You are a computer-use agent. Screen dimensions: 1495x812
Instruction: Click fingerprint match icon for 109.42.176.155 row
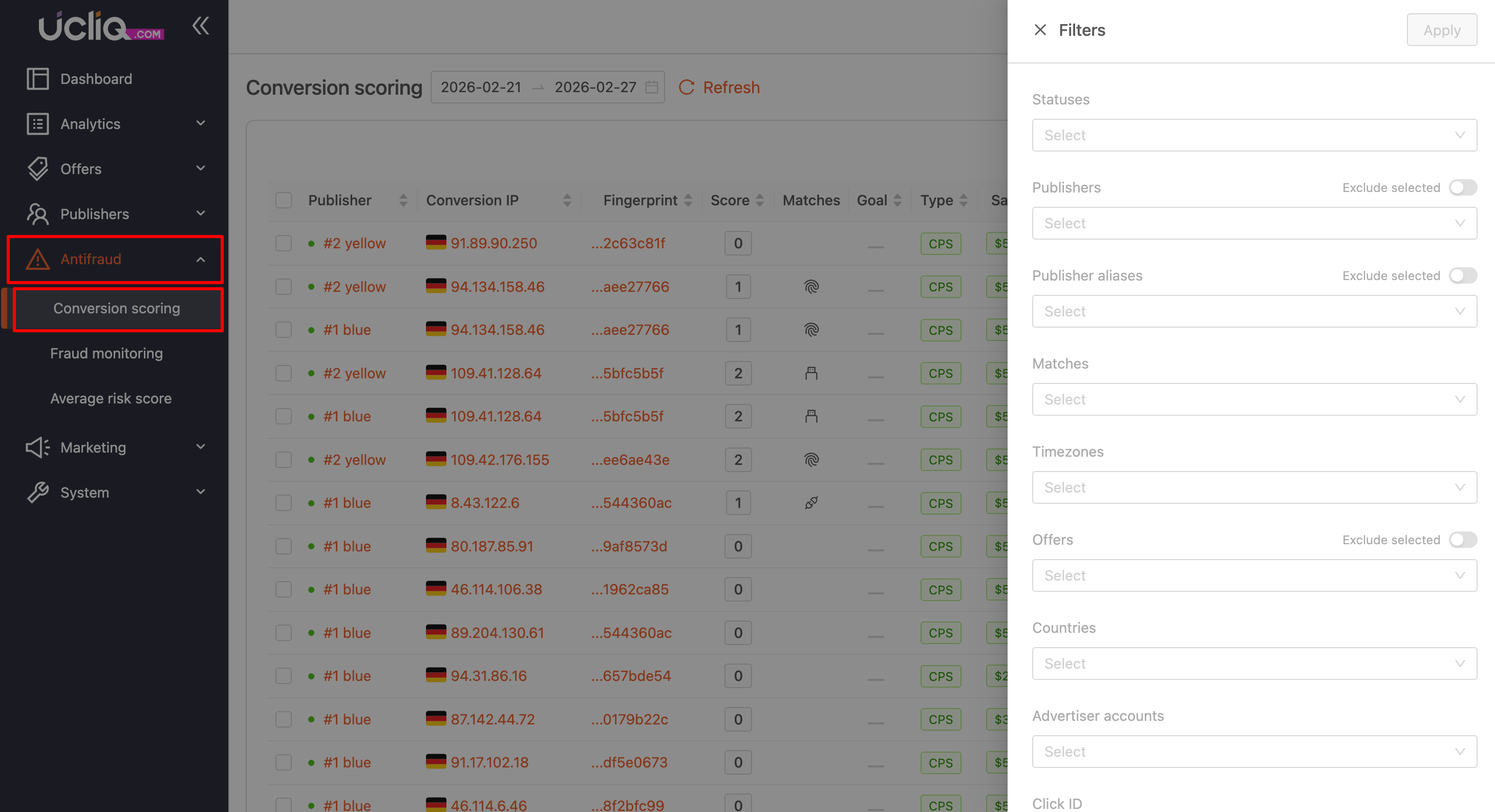coord(811,460)
